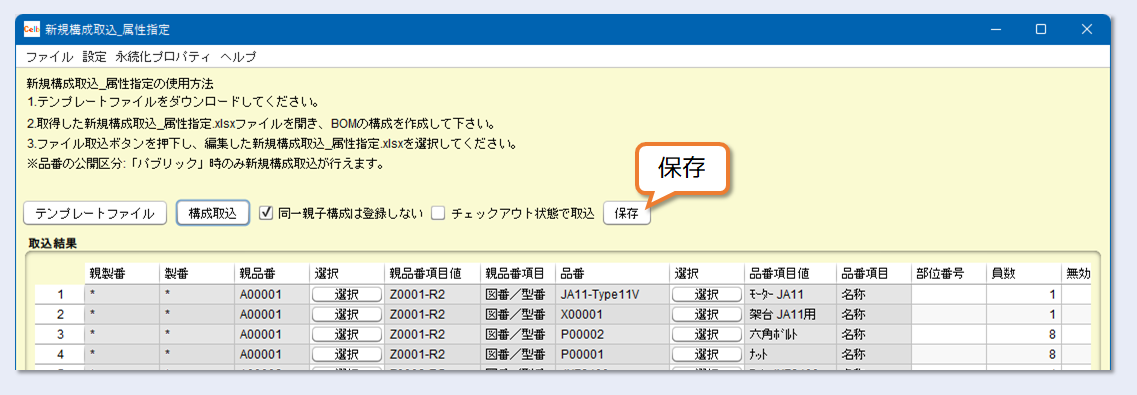1137x395 pixels.
Task: Click the 員数 column header
Action: (1024, 274)
